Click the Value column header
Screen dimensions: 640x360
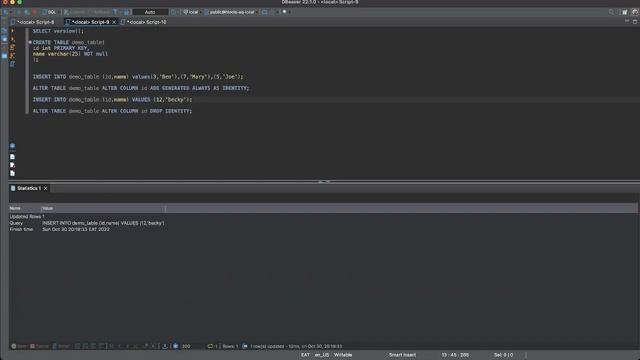point(103,208)
